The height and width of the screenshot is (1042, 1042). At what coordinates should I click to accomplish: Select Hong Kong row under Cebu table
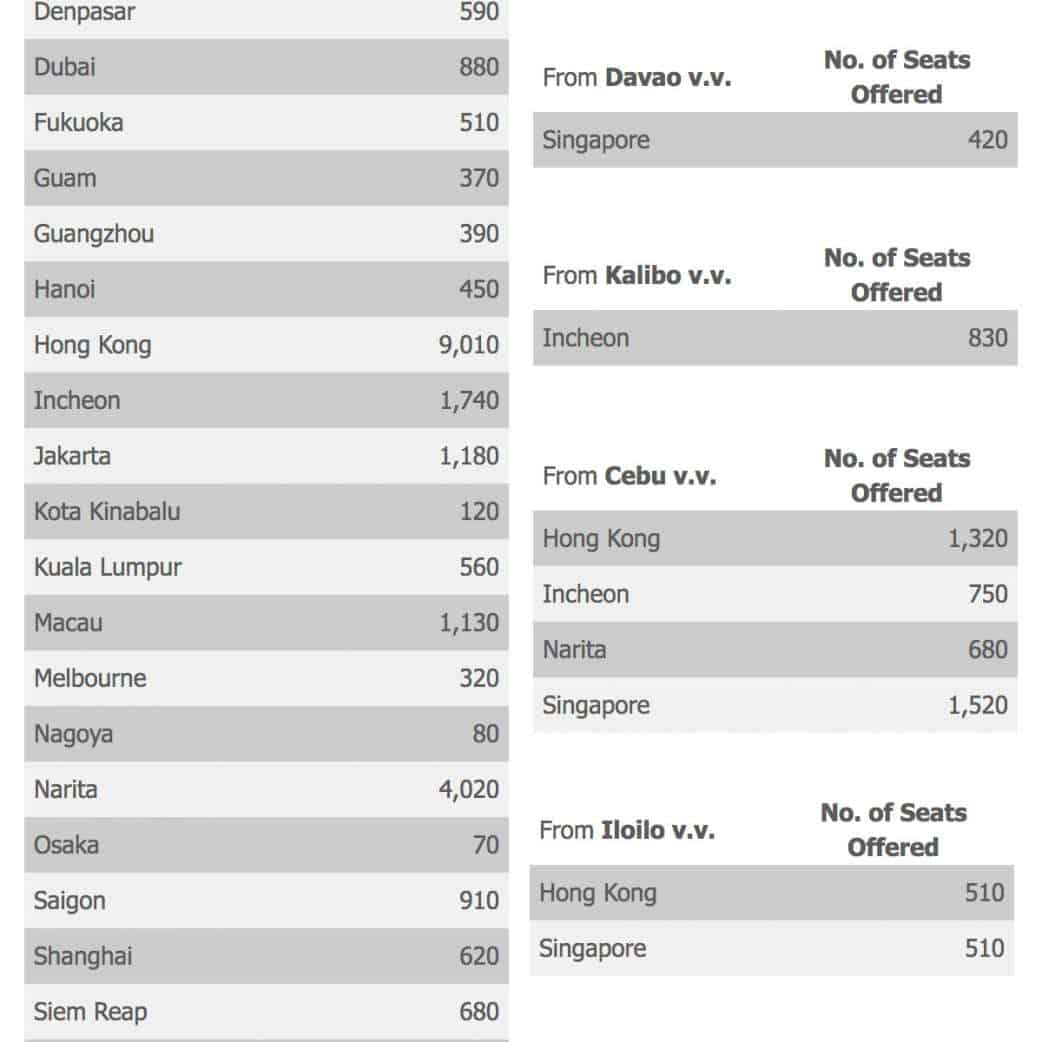pos(774,539)
